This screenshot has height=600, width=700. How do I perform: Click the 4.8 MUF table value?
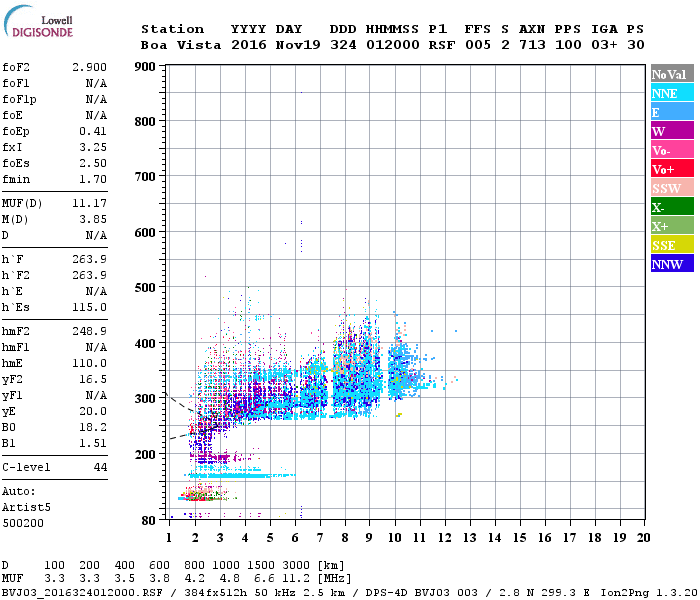[x=229, y=579]
